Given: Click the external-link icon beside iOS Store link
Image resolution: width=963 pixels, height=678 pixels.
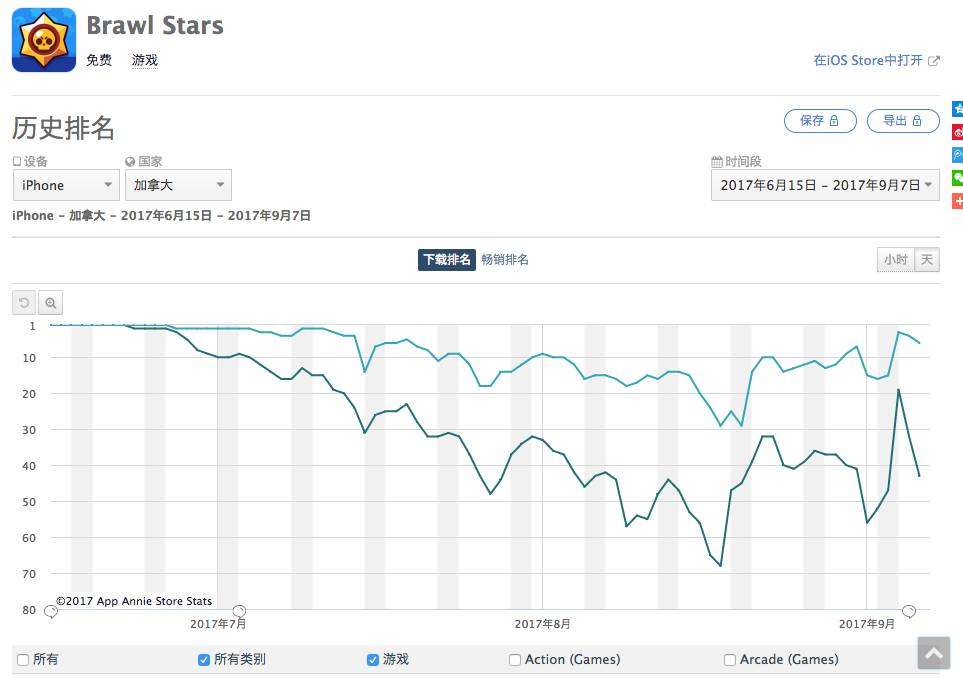Looking at the screenshot, I should [x=934, y=61].
